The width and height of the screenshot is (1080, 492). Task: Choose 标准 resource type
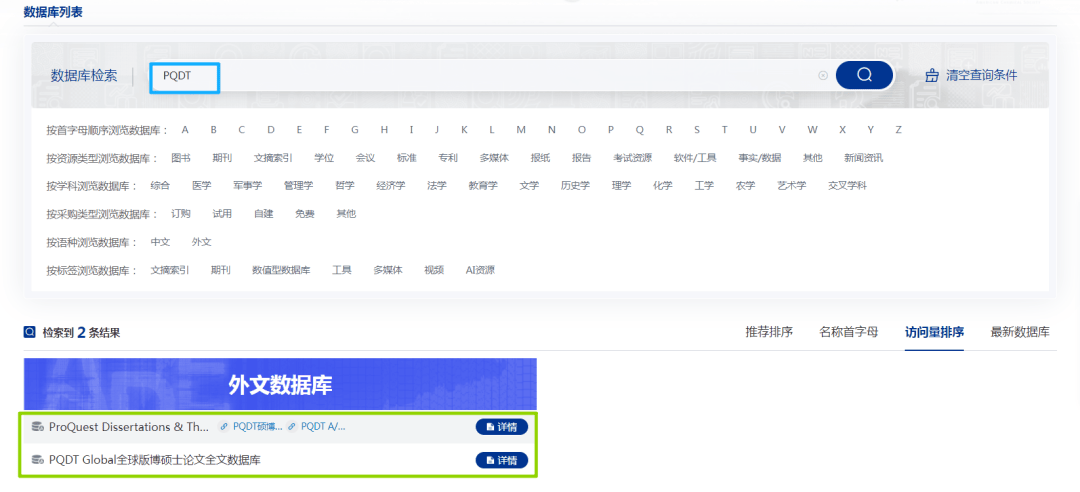[406, 158]
